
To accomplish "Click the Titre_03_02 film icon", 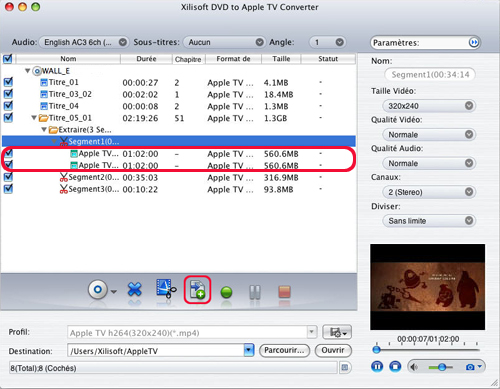I will point(44,94).
